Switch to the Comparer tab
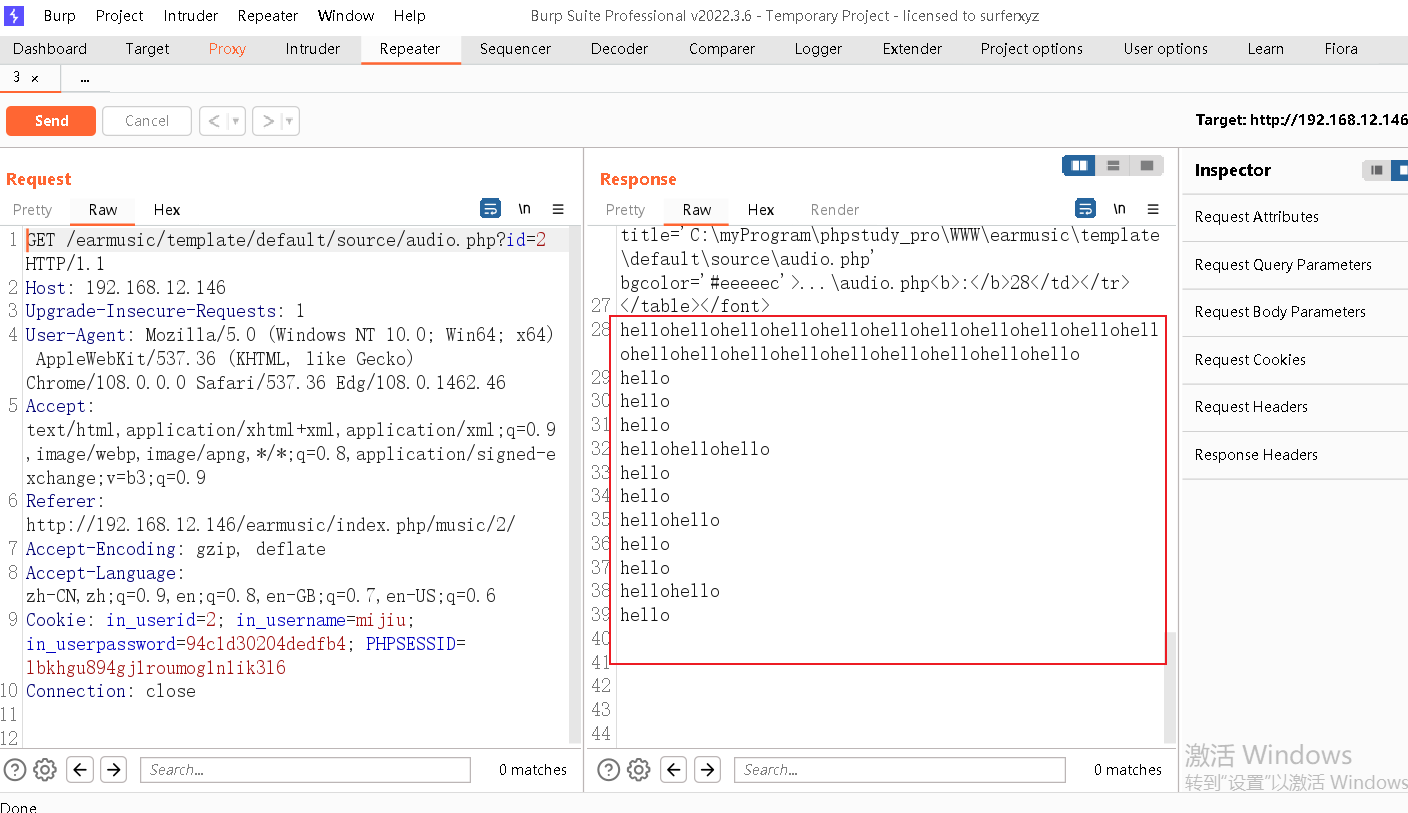1408x813 pixels. [722, 49]
